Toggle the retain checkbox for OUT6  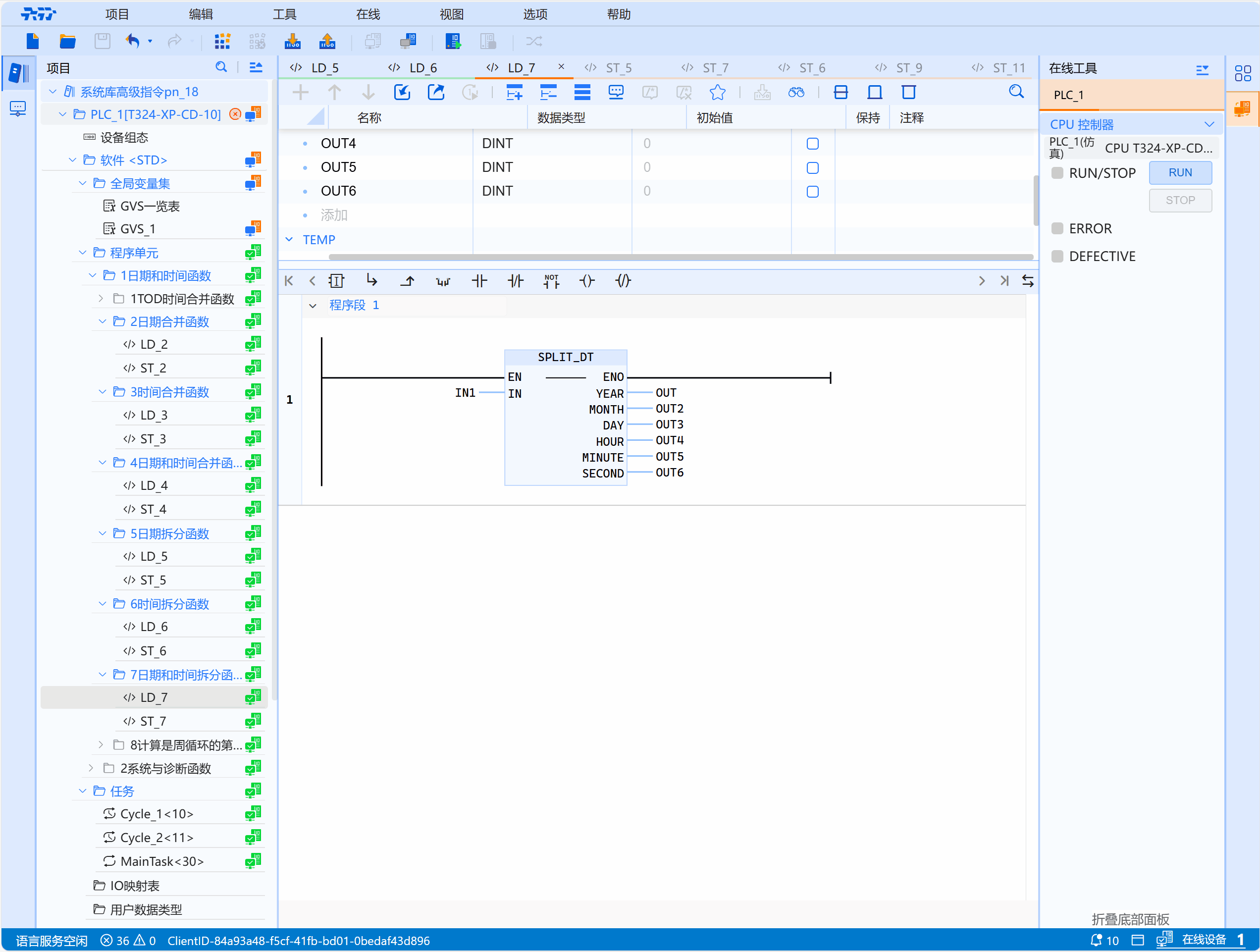click(x=812, y=191)
